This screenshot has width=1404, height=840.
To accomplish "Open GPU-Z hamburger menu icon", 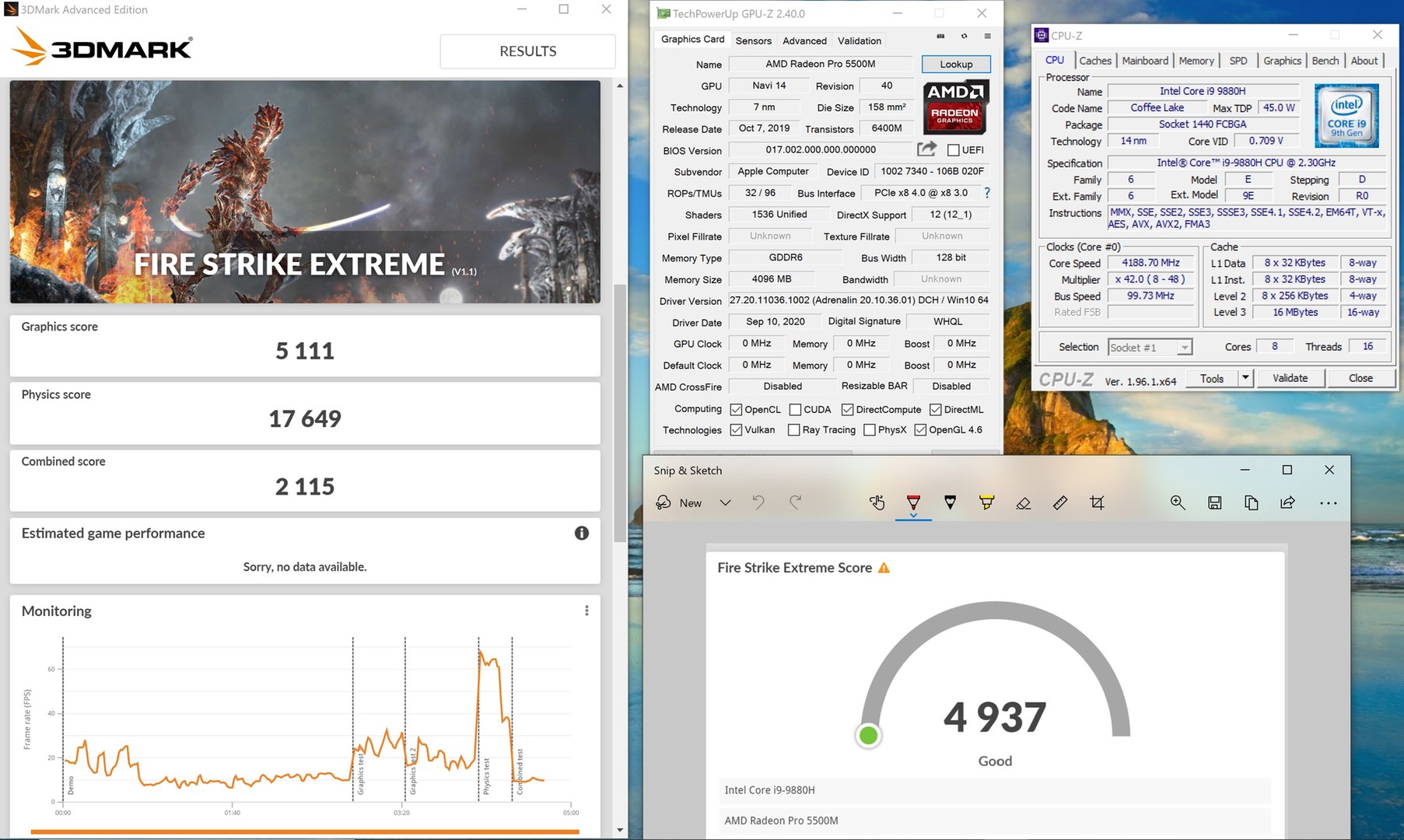I will click(x=987, y=37).
